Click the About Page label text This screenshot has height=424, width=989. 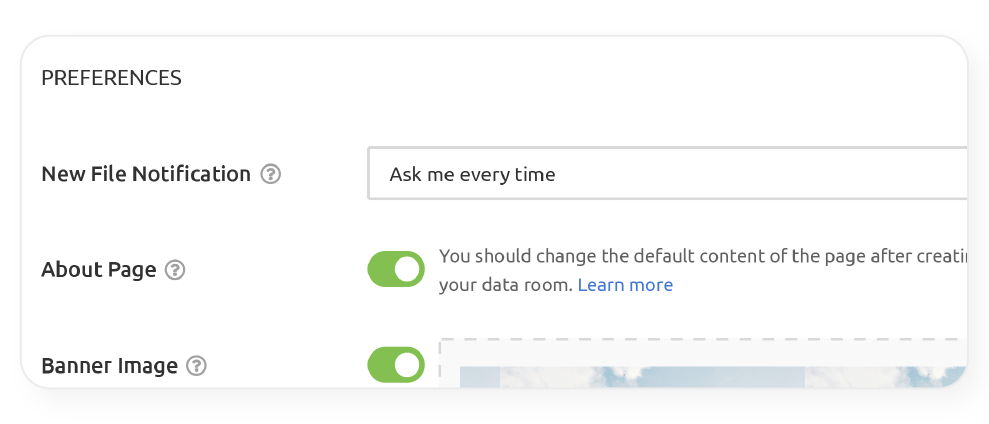(x=99, y=270)
